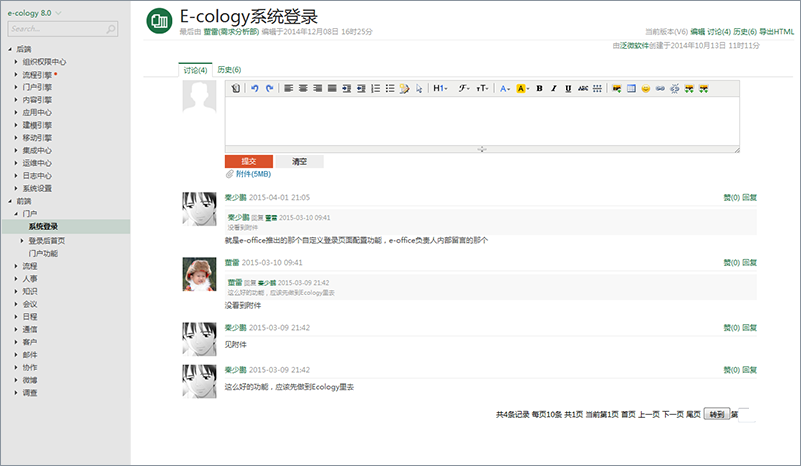This screenshot has width=801, height=466.
Task: Click 导出HTML link in header
Action: pos(776,32)
